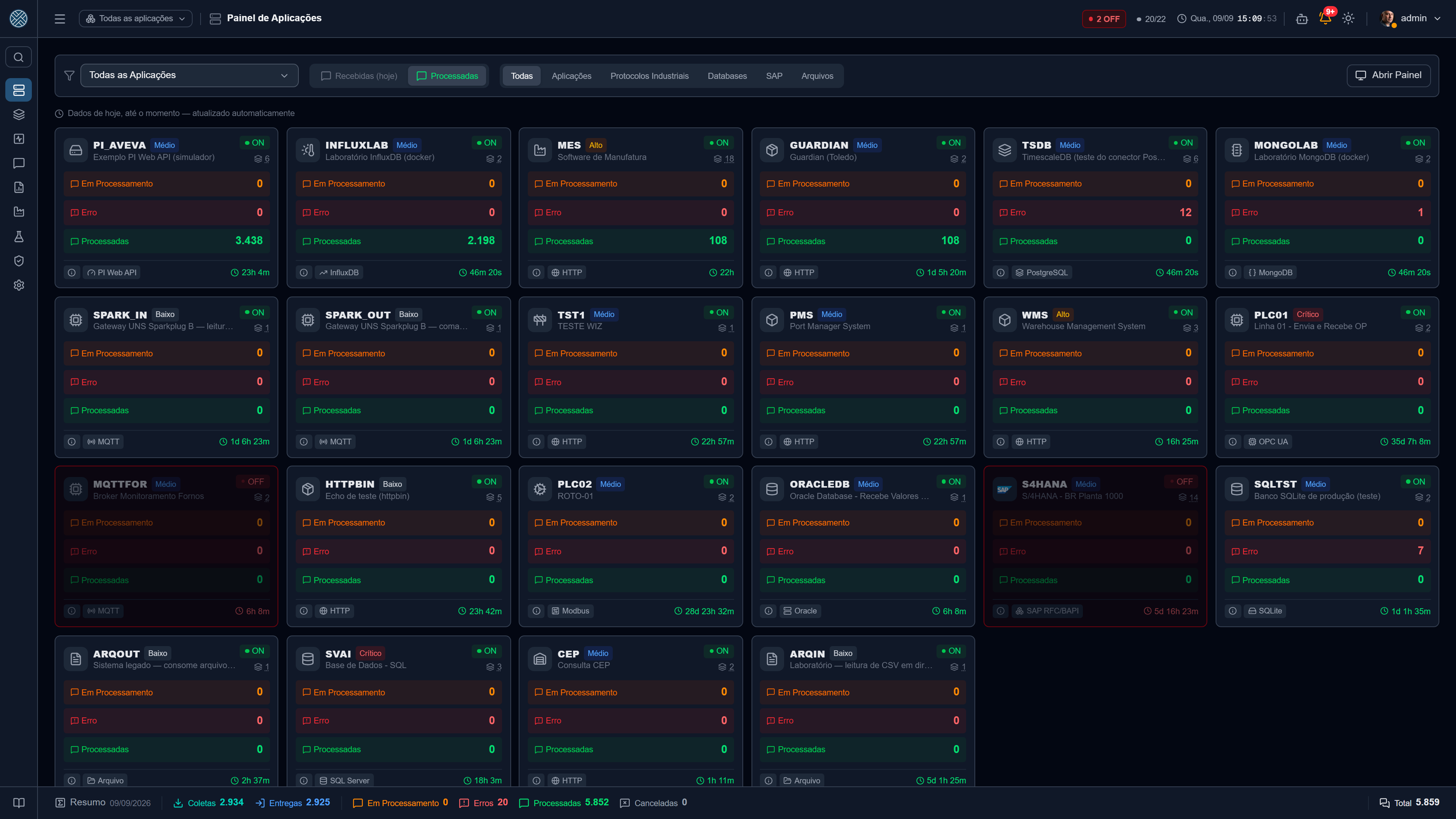Switch to Protocolos Industriais tab
Image resolution: width=1456 pixels, height=819 pixels.
click(x=650, y=76)
